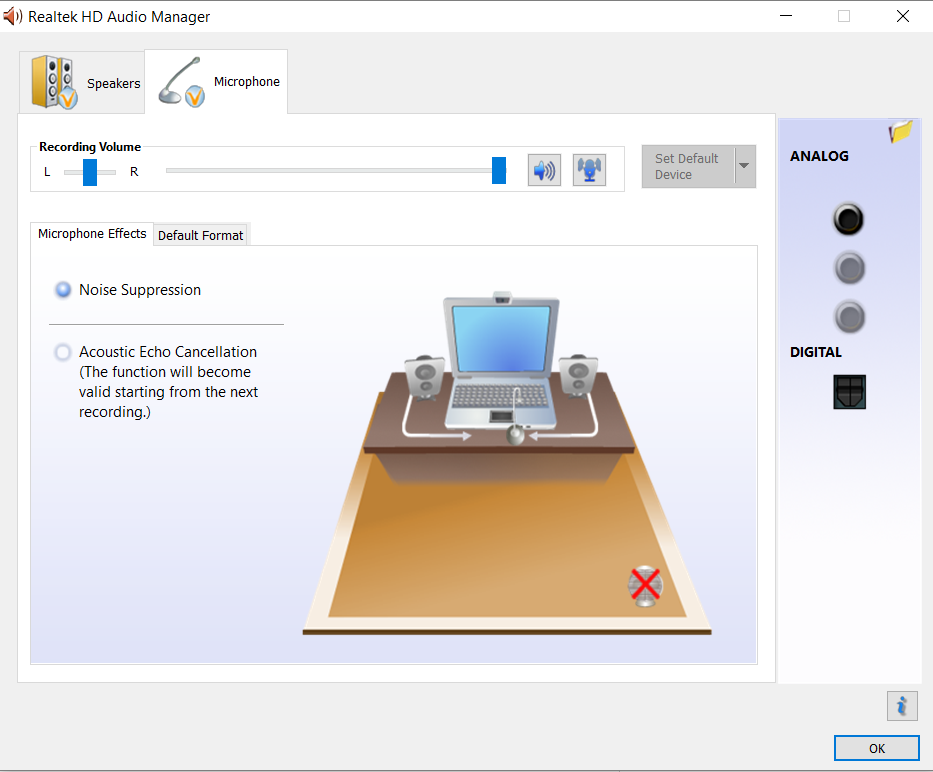Expand the Set Default Device dropdown arrow
The height and width of the screenshot is (772, 933).
point(744,166)
